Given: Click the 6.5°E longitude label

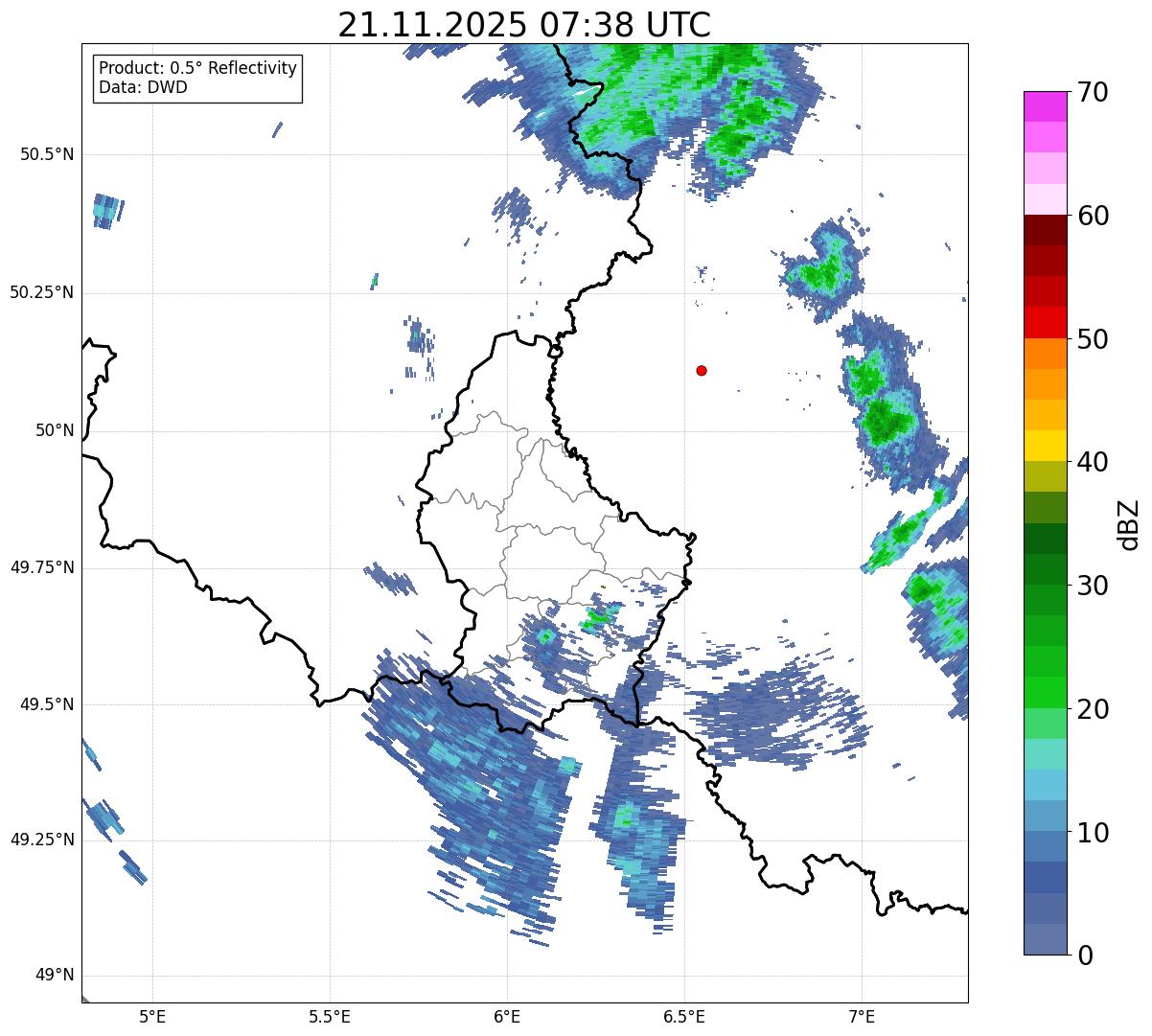Looking at the screenshot, I should tap(684, 1016).
